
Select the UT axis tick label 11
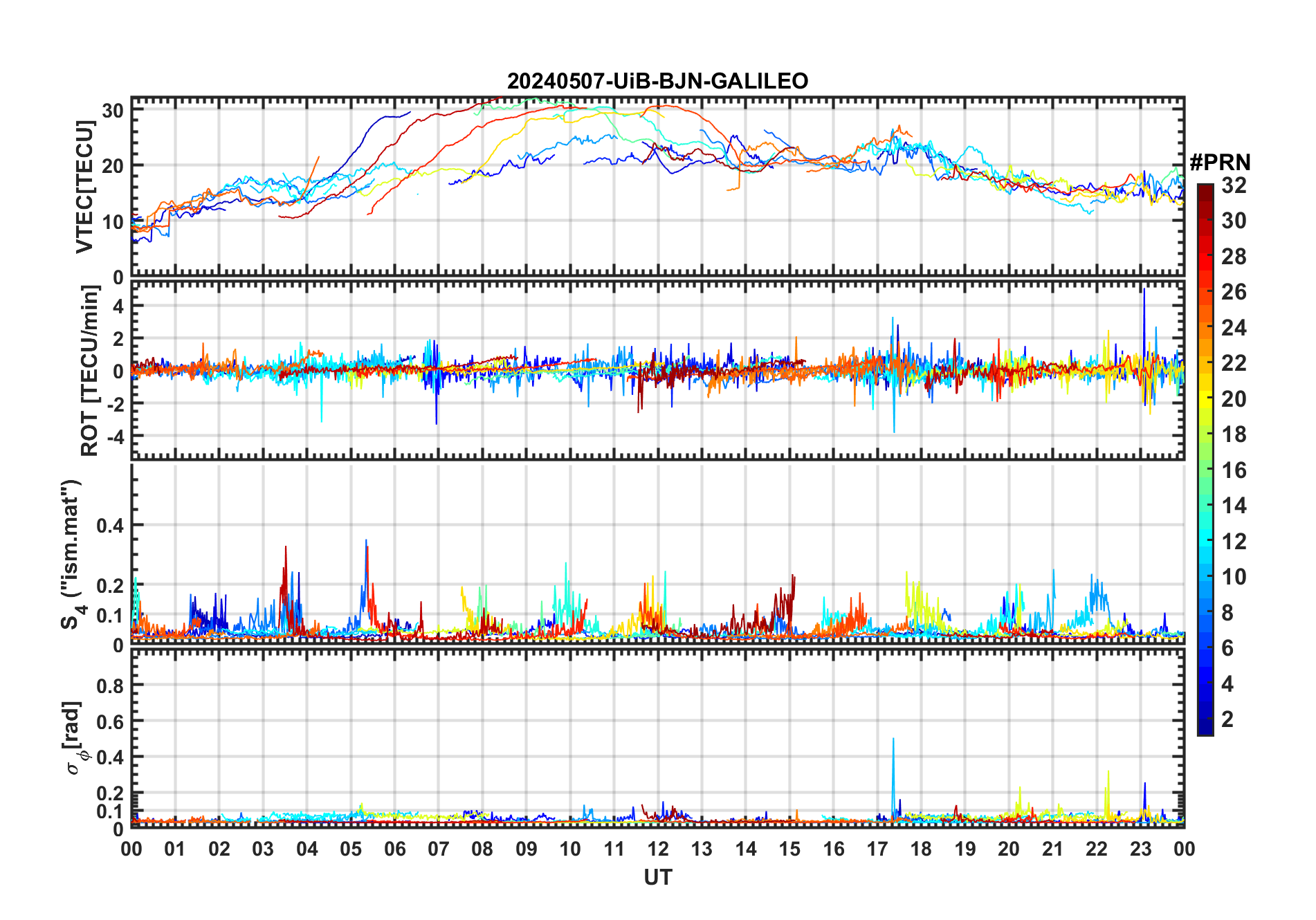coord(614,849)
